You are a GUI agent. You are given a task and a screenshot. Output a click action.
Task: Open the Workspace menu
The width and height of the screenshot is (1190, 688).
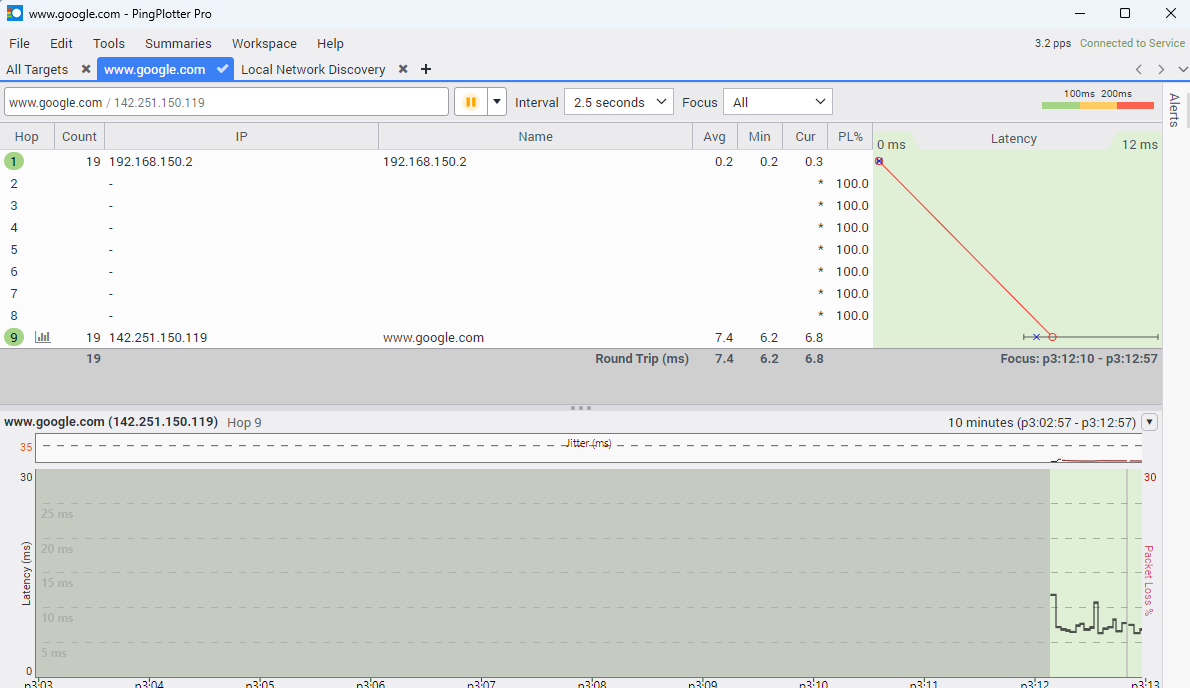click(x=264, y=43)
